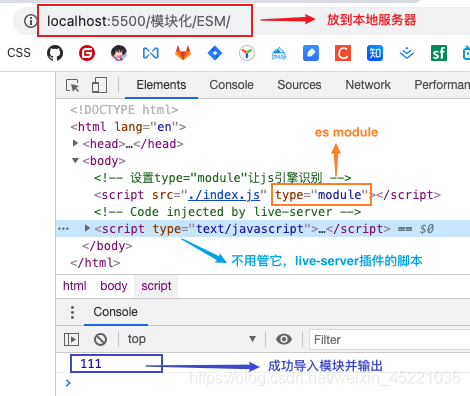Viewport: 470px width, 396px height.
Task: Select the drawer Console tab
Action: tap(115, 312)
